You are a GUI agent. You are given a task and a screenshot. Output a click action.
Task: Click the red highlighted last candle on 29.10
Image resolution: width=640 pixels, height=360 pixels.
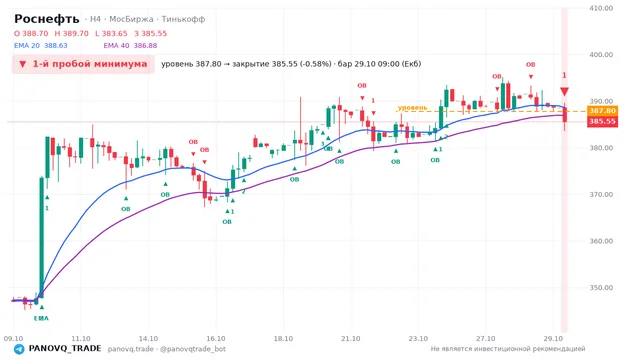pos(564,116)
